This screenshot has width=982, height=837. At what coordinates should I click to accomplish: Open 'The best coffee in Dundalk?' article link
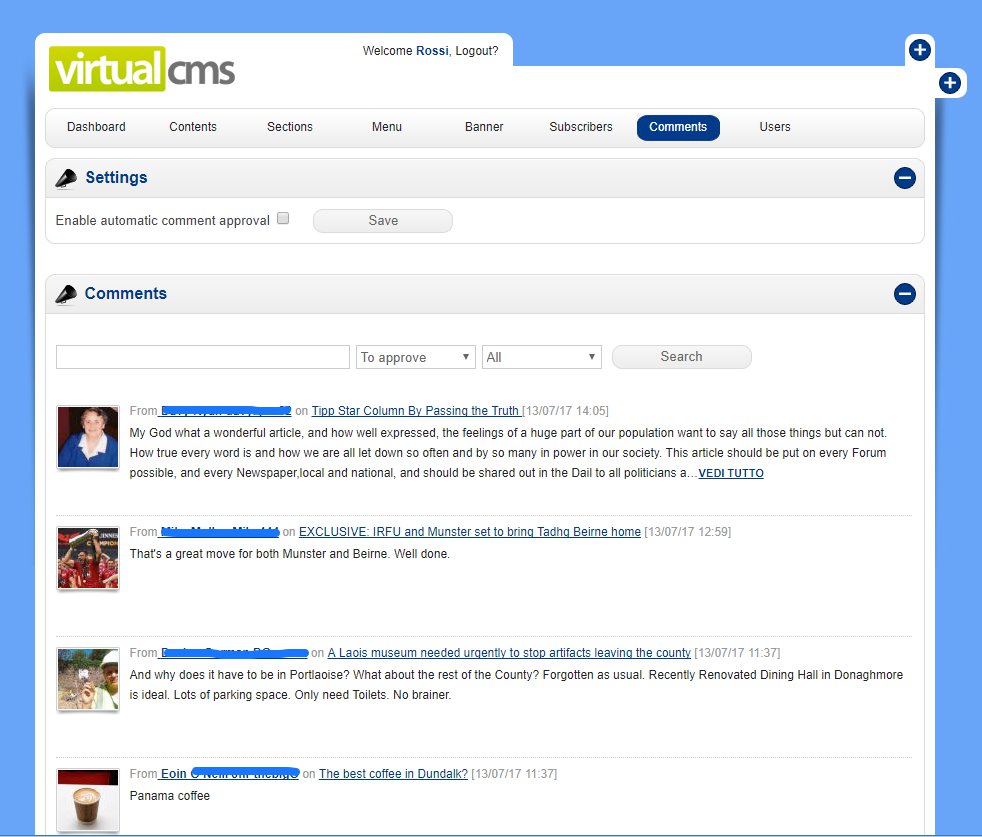coord(393,774)
